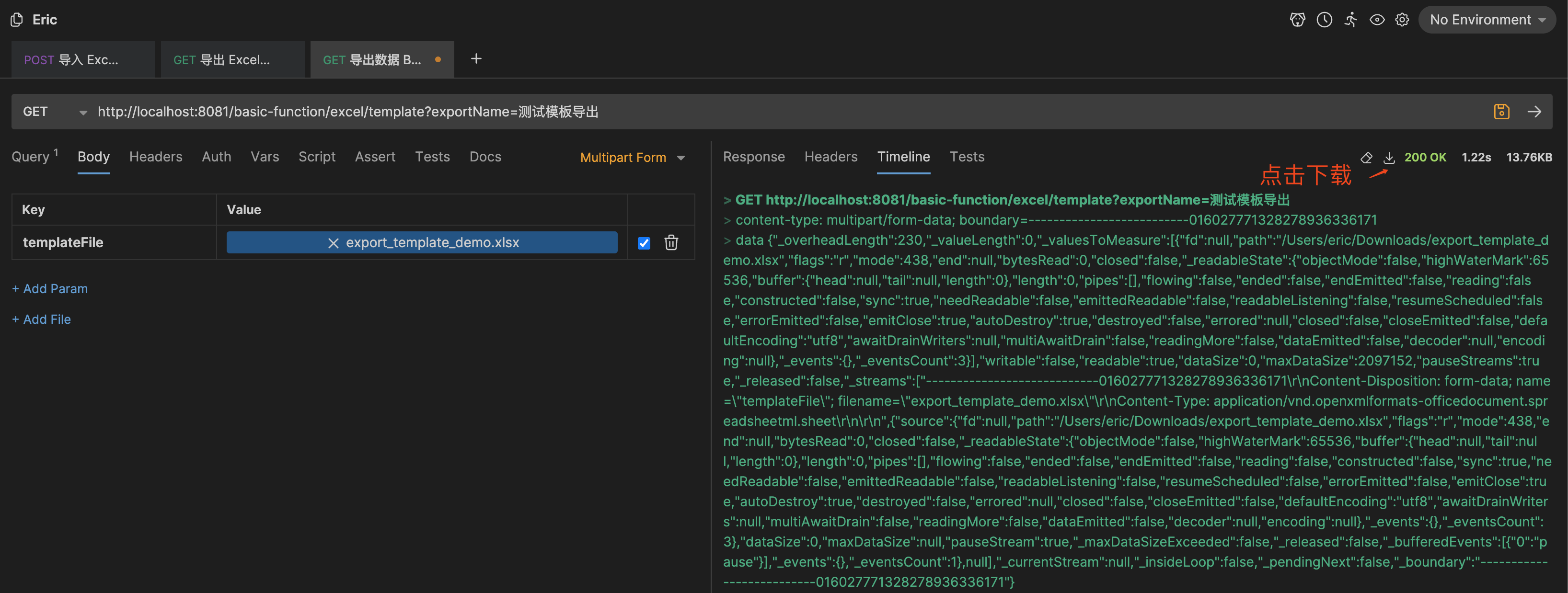Switch to the POST 导入 Exc... tab
Viewport: 1568px width, 593px height.
point(83,59)
